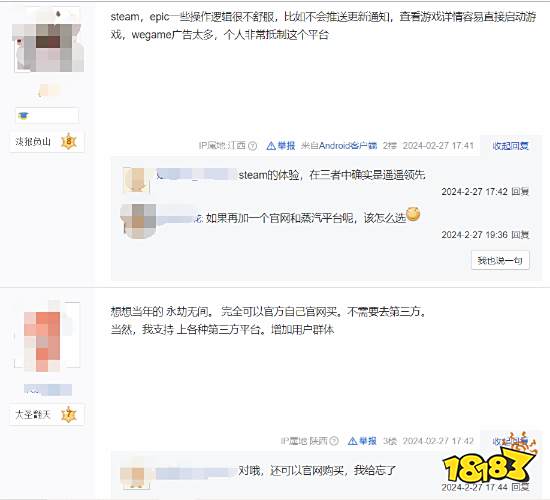This screenshot has height=500, width=550.
Task: Collapse replies on the floor 3 post
Action: 510,441
